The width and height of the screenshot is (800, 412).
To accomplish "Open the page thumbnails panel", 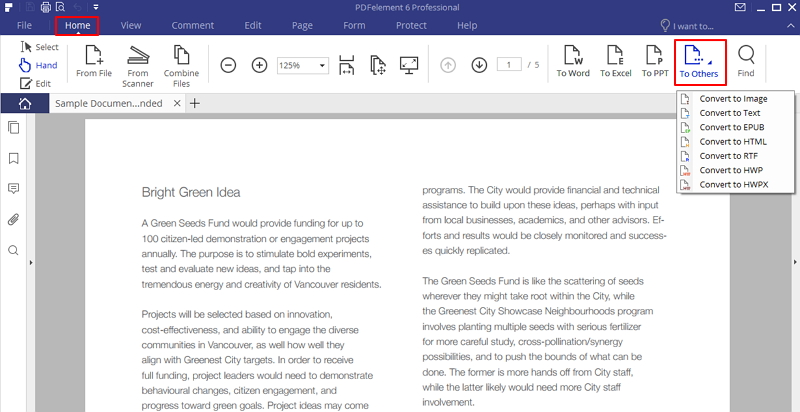I will [14, 127].
